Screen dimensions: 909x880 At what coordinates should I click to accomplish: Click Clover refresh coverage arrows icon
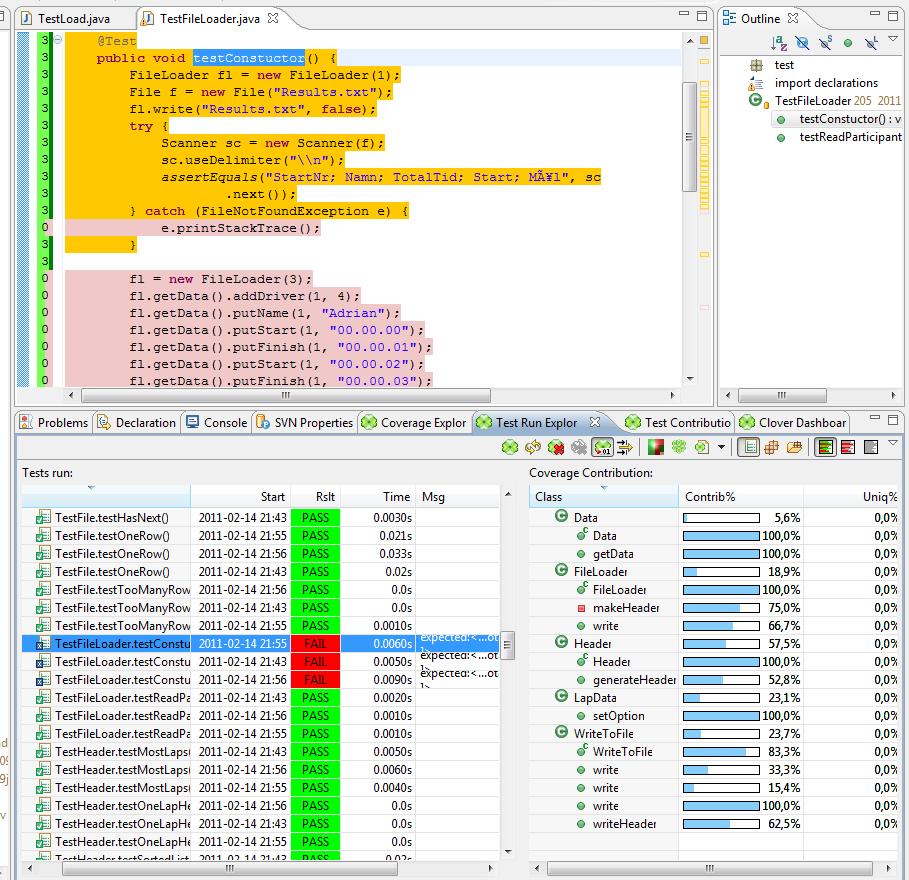[x=533, y=447]
